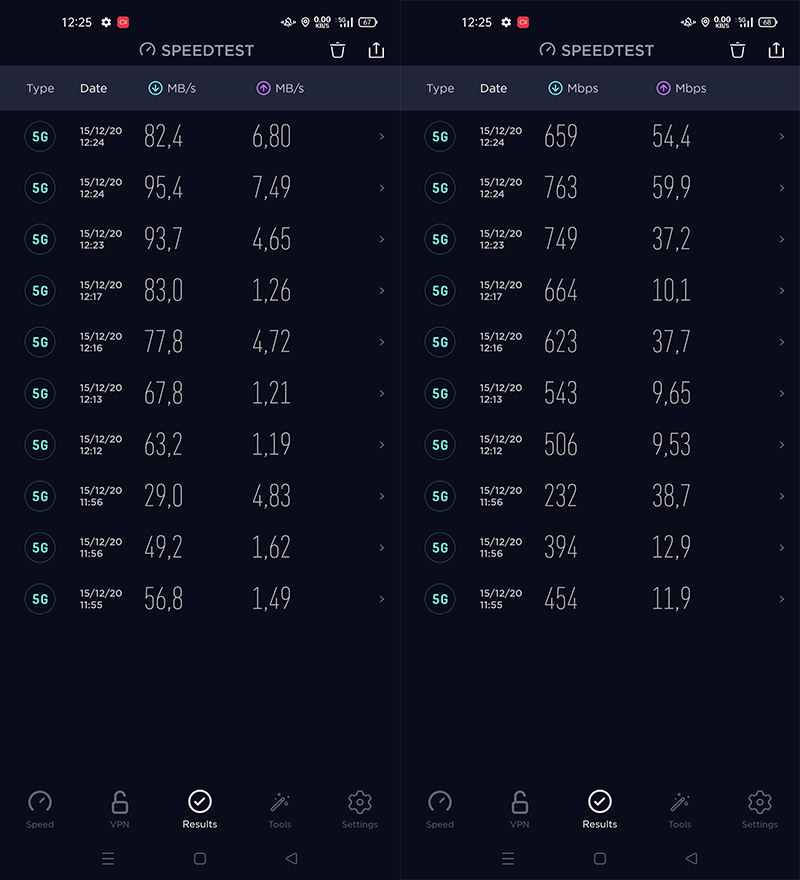Tap 15/12/20 12:23 date on right screen
Screen dimensions: 800x880
click(x=501, y=239)
